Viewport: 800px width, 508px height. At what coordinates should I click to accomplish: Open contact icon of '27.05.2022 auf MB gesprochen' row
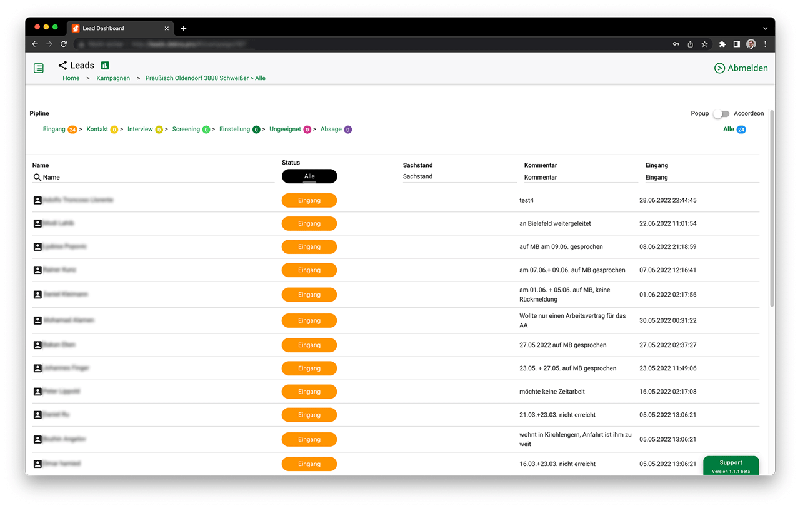pos(38,345)
